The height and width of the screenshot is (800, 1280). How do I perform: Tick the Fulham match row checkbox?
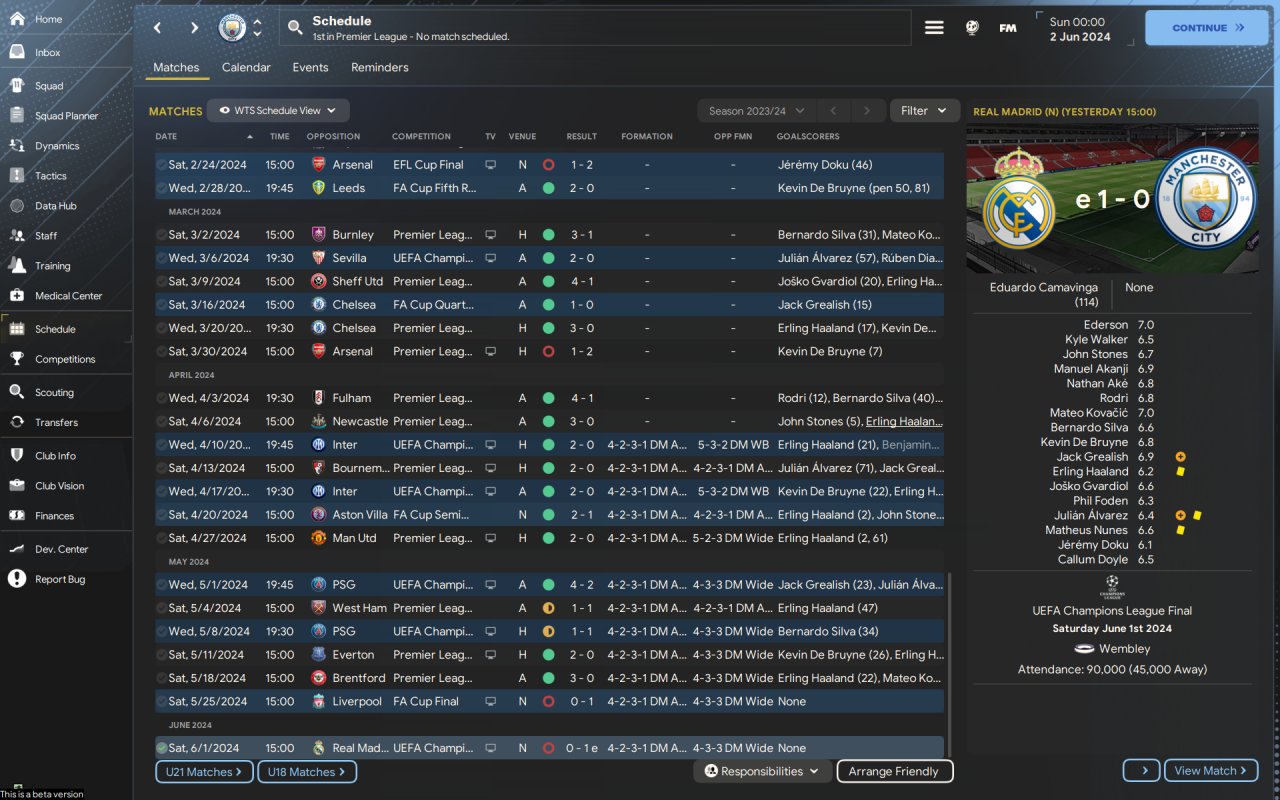point(161,398)
